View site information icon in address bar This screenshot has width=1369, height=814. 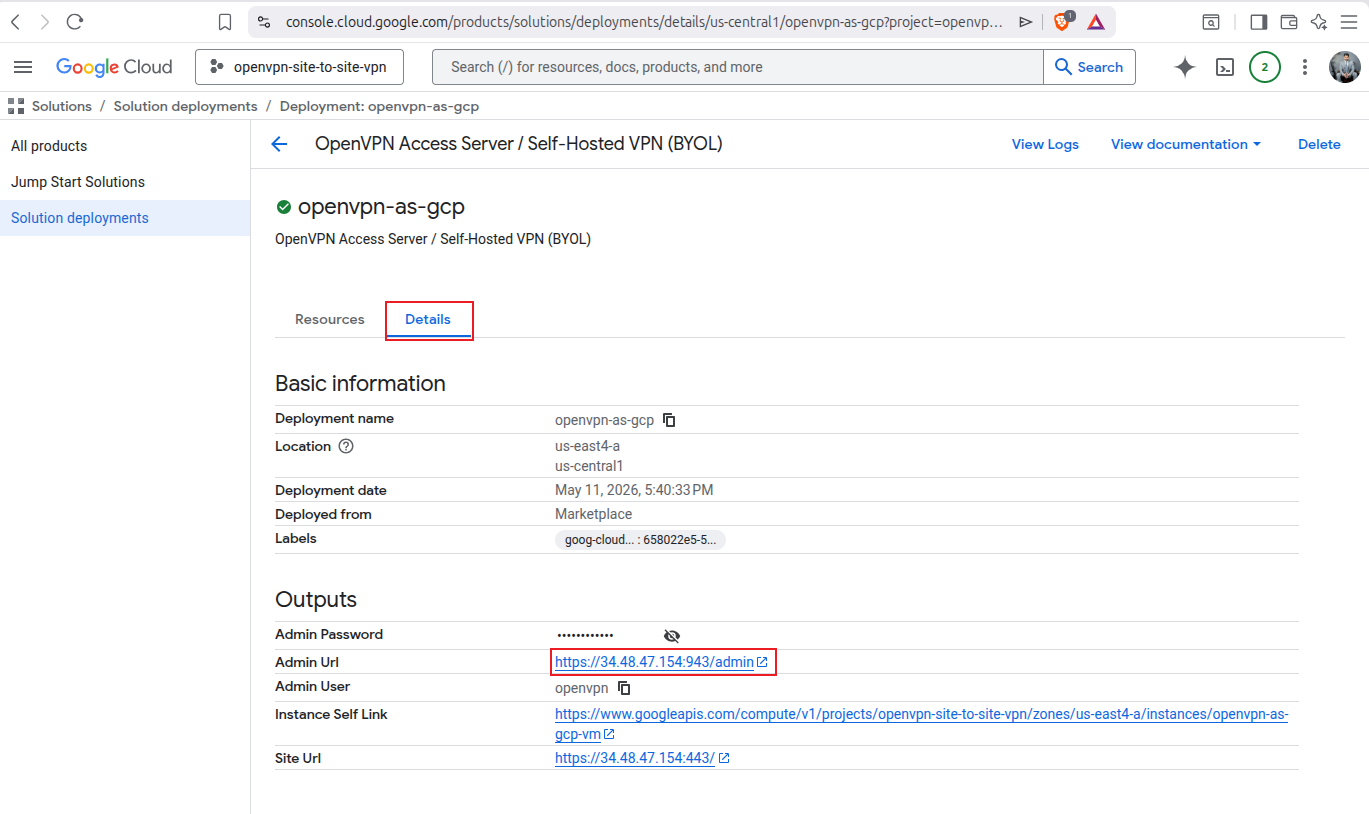[x=264, y=22]
